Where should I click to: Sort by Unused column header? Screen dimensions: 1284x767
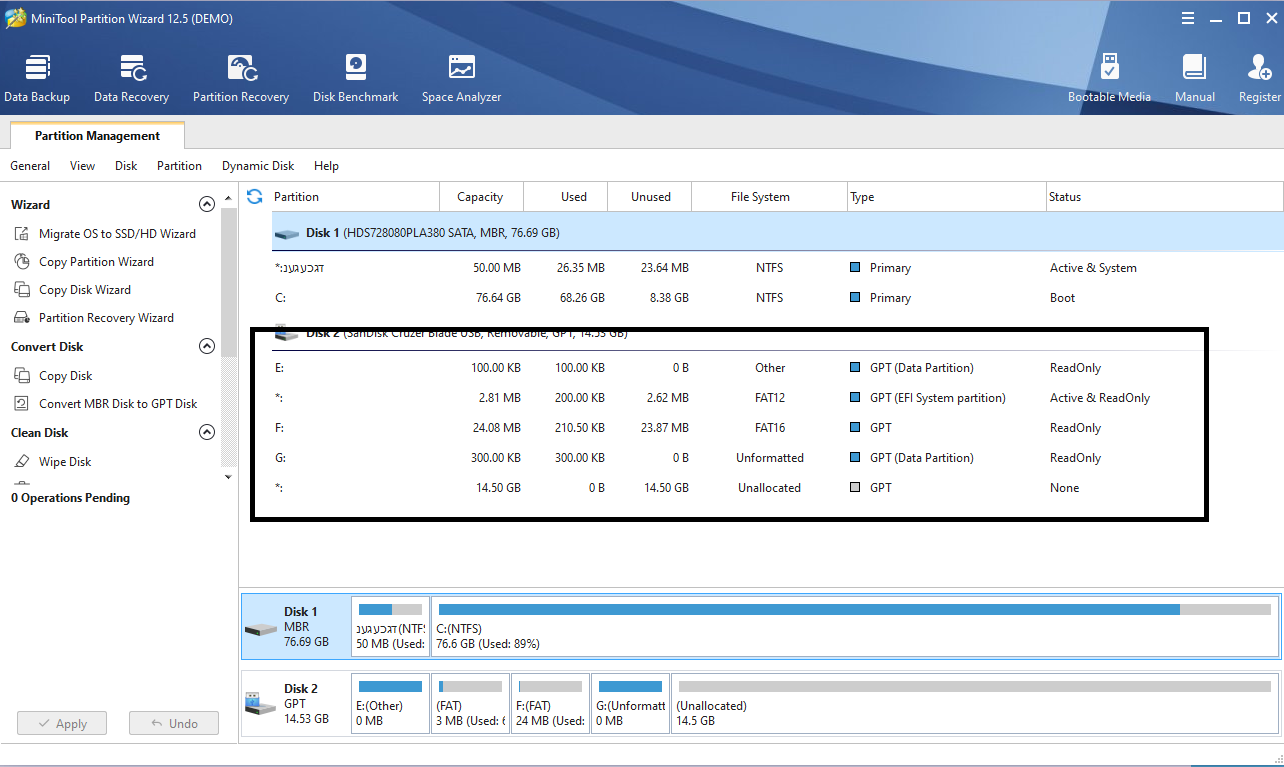tap(651, 197)
